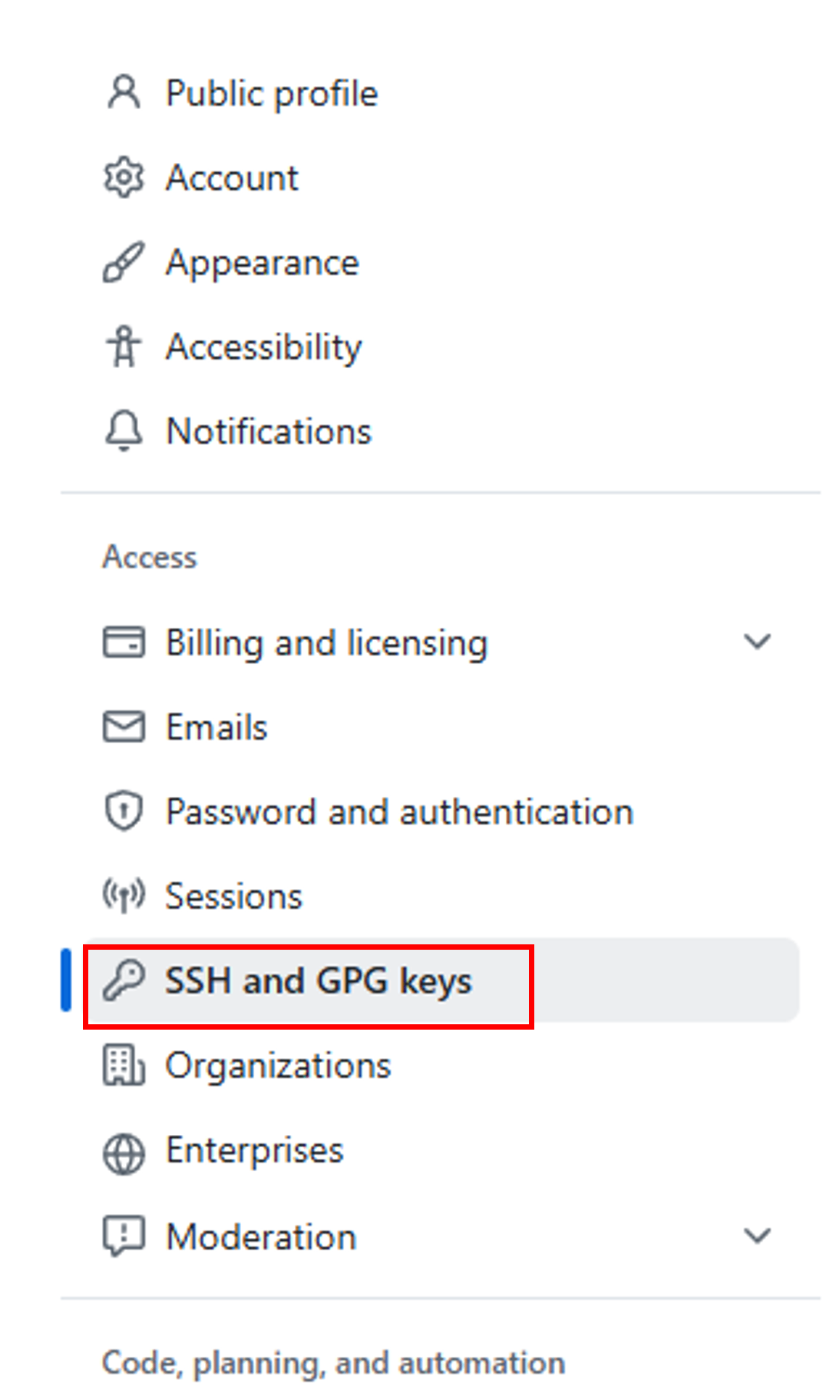Click the Notifications bell icon
The height and width of the screenshot is (1400, 826).
(x=124, y=432)
